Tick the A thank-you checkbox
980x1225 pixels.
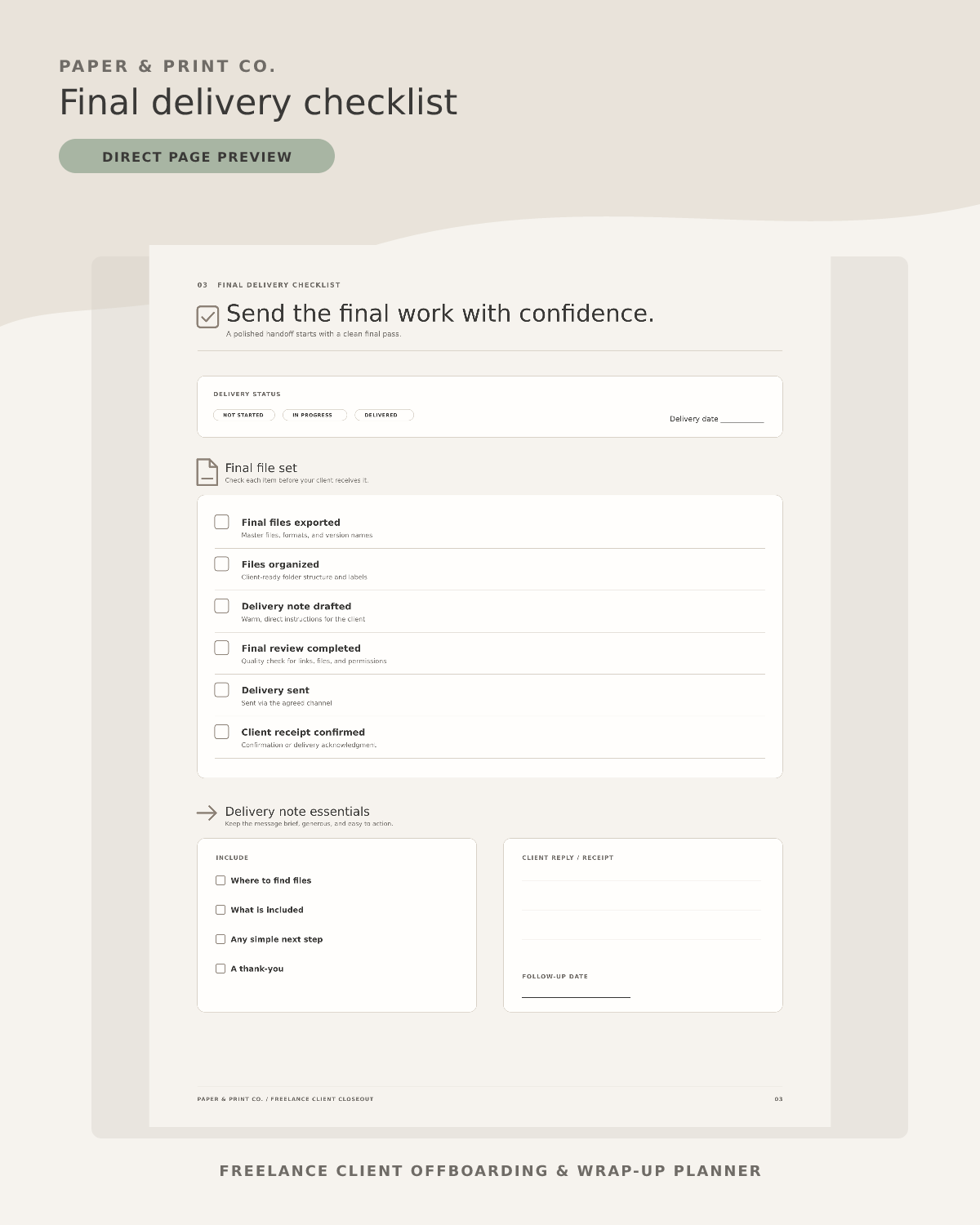[220, 969]
